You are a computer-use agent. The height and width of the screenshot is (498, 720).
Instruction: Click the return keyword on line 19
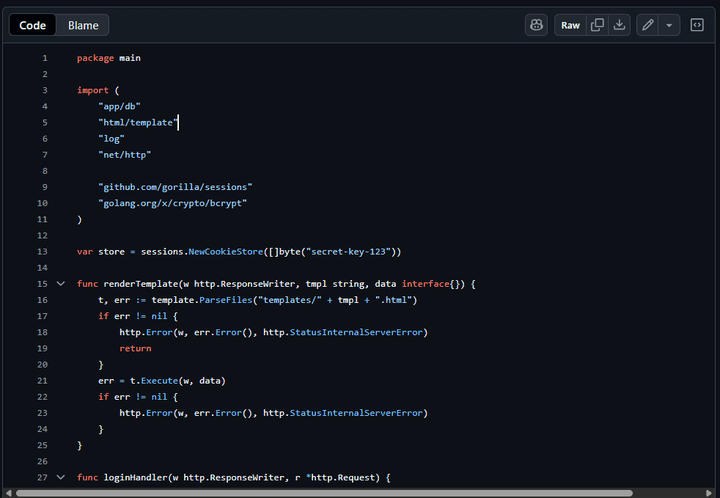point(135,348)
